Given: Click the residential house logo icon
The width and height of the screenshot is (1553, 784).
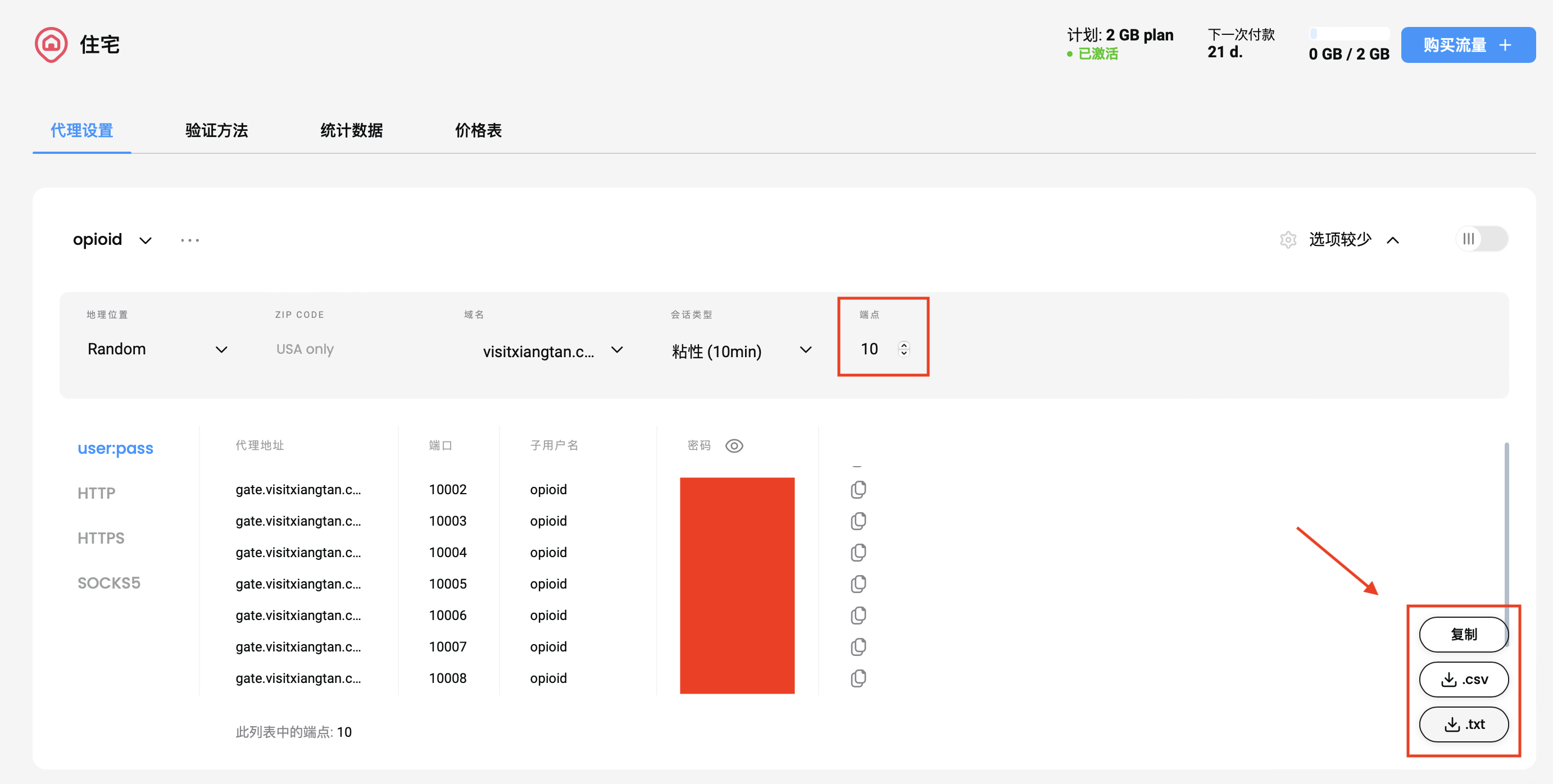Looking at the screenshot, I should pos(51,44).
